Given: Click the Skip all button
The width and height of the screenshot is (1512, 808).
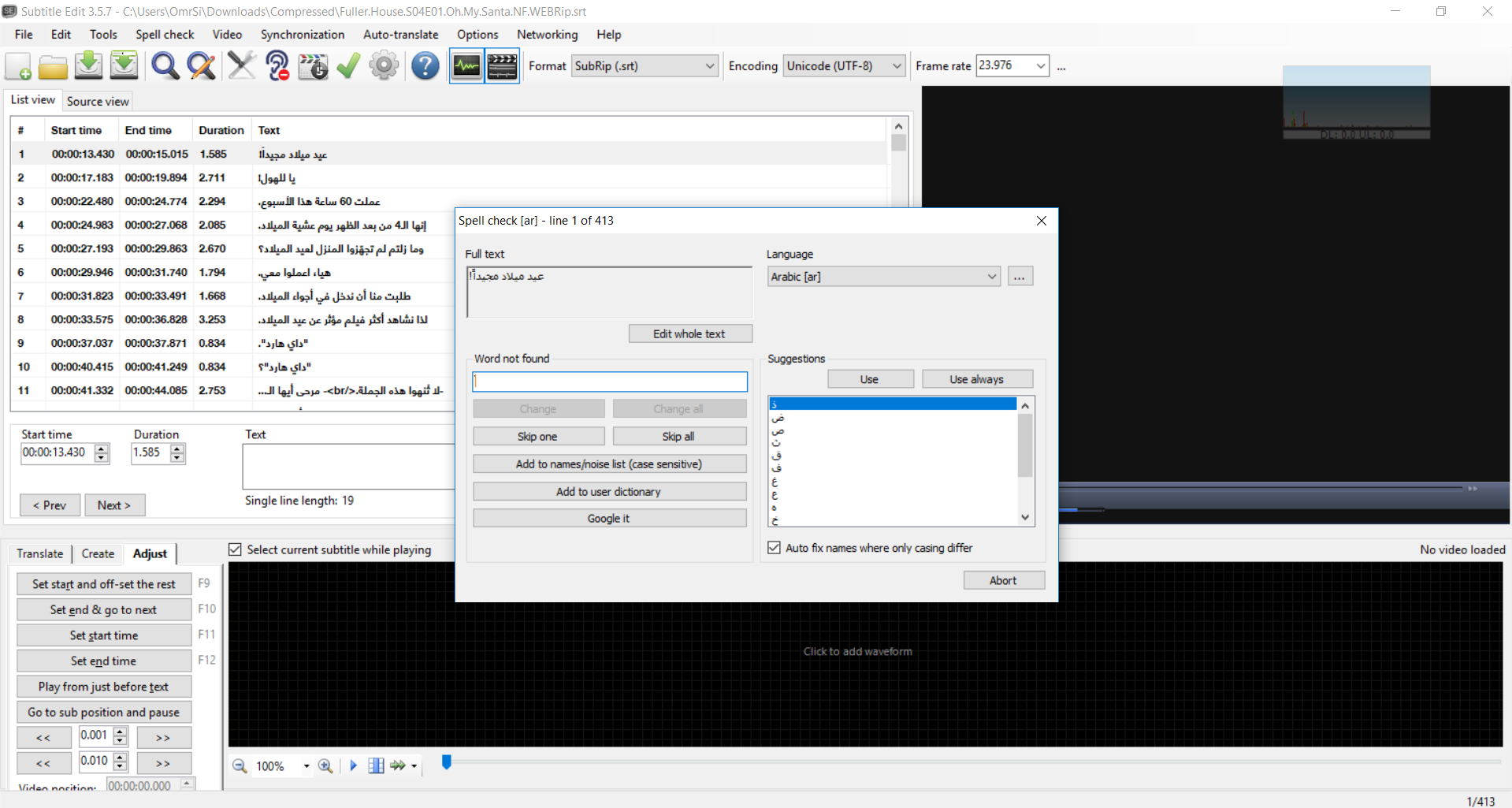Looking at the screenshot, I should coord(678,436).
